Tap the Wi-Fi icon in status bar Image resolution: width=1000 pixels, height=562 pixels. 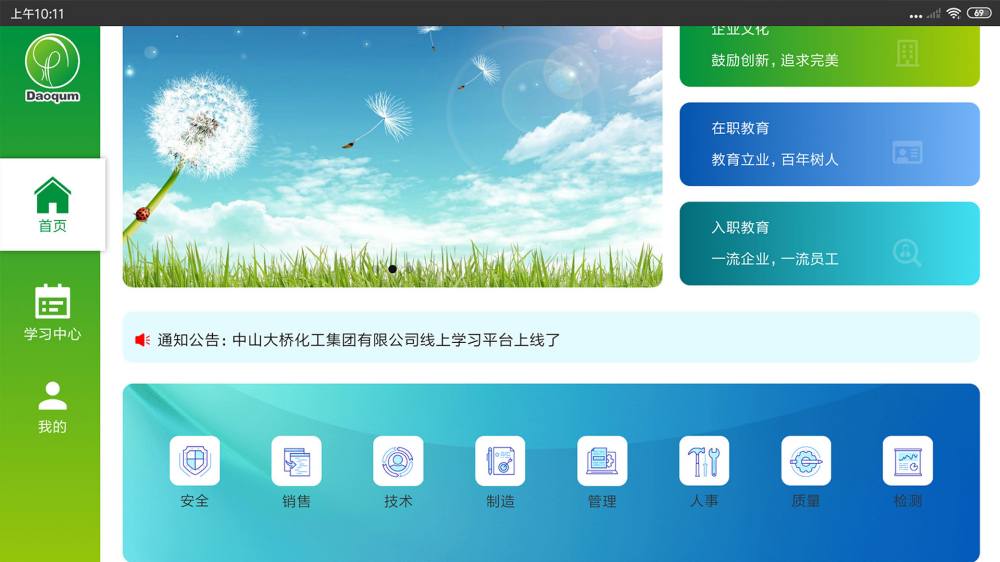[x=954, y=13]
